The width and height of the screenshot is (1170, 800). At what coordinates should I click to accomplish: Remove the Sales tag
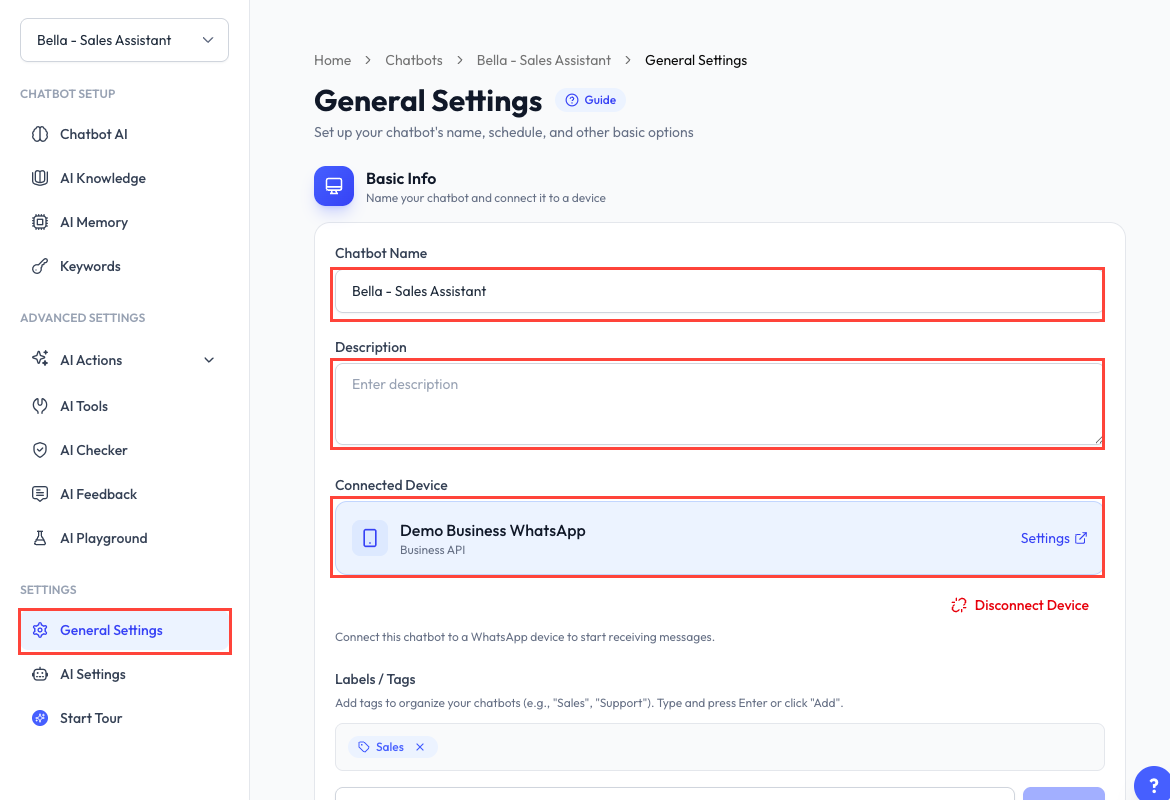click(x=420, y=747)
